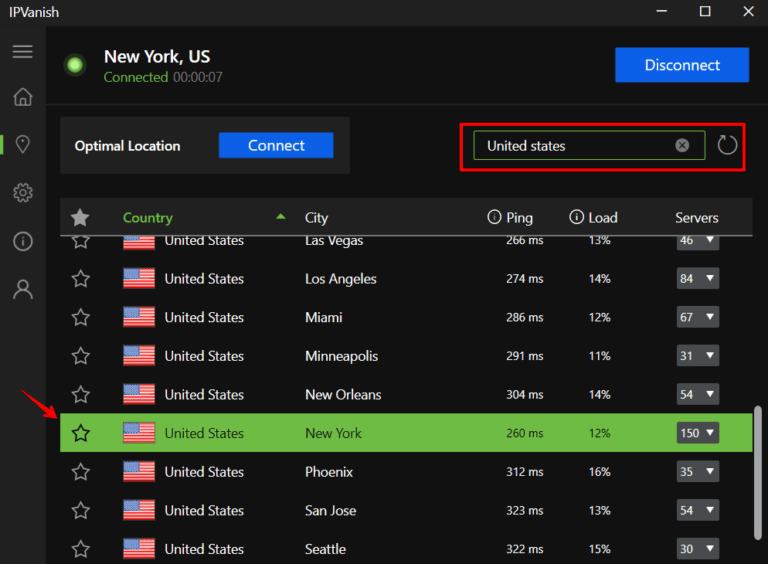768x564 pixels.
Task: Open the Locations pin icon in sidebar
Action: pyautogui.click(x=22, y=145)
